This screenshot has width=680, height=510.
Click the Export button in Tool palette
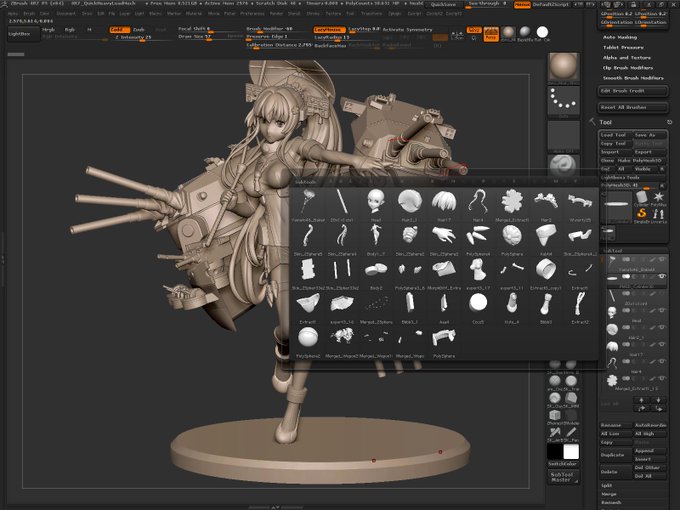pyautogui.click(x=649, y=152)
